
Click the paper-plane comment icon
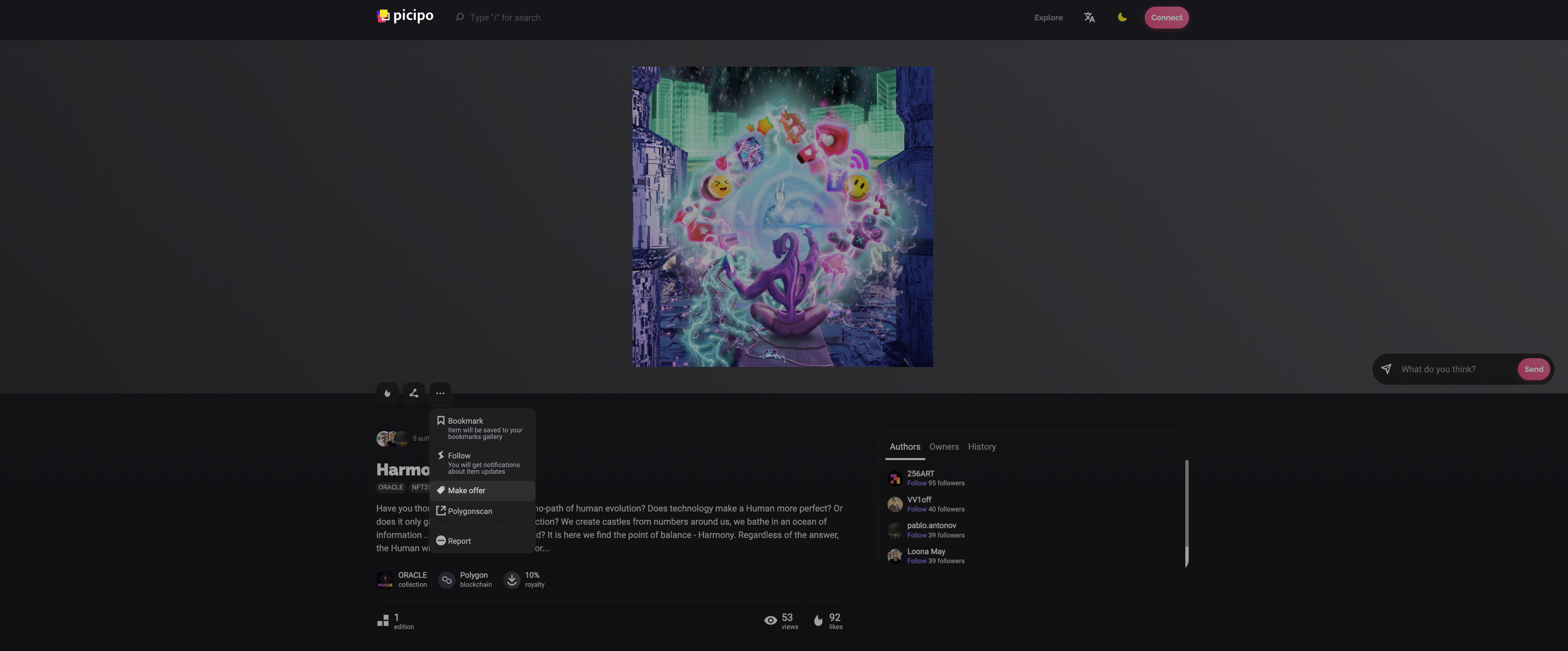[x=1386, y=369]
